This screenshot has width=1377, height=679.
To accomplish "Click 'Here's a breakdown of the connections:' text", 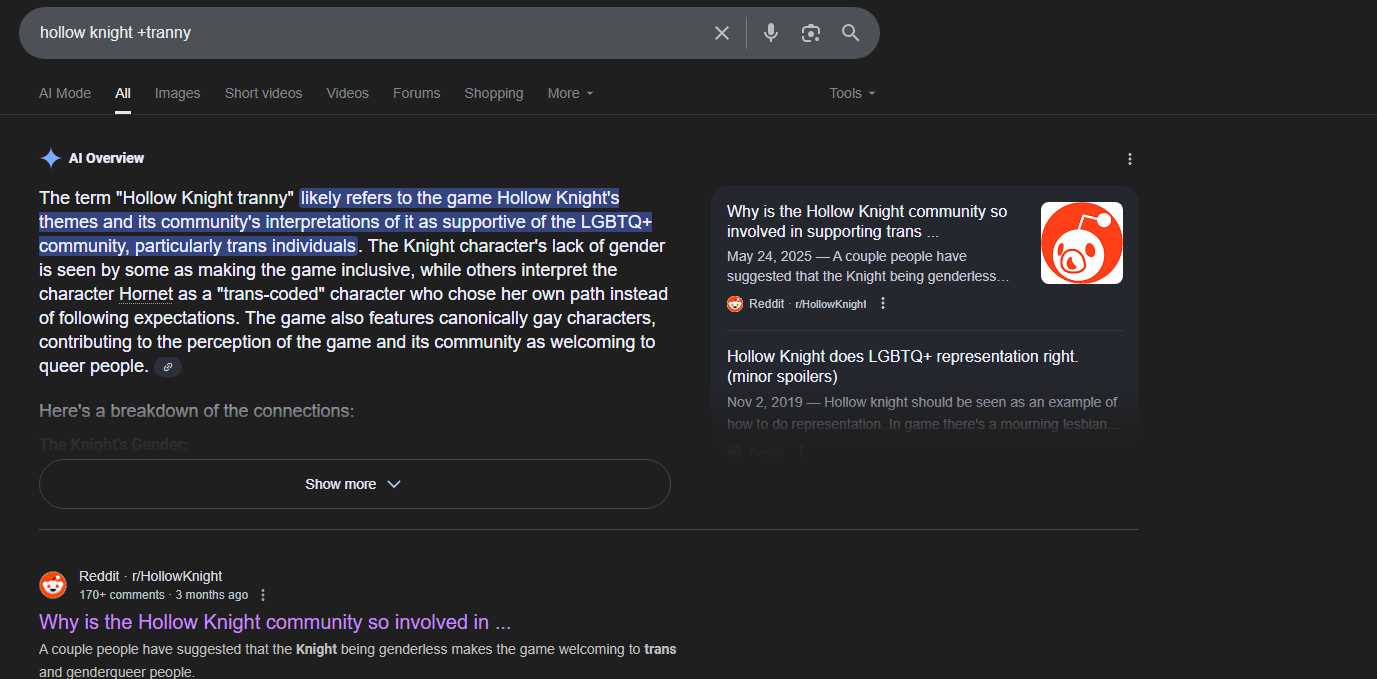I will [197, 411].
